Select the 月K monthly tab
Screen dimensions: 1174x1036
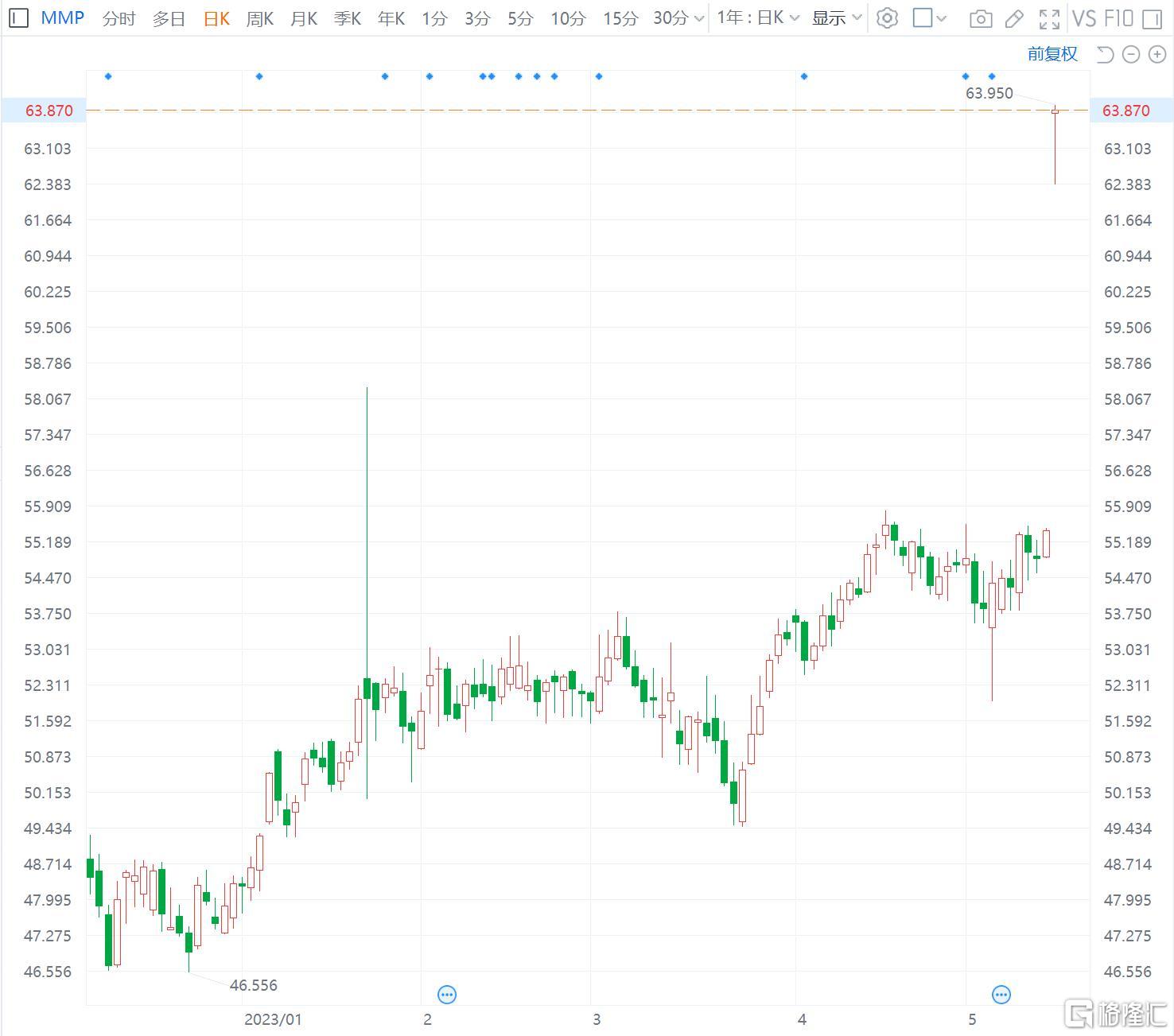click(x=304, y=18)
